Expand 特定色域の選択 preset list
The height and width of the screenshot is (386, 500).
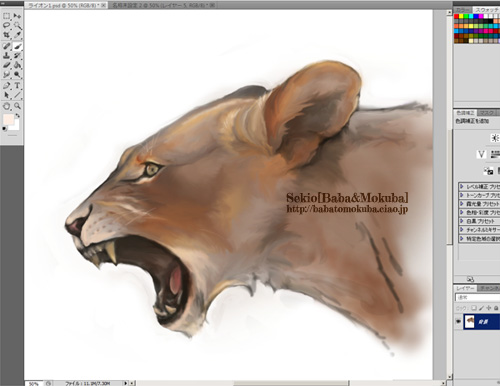(462, 238)
